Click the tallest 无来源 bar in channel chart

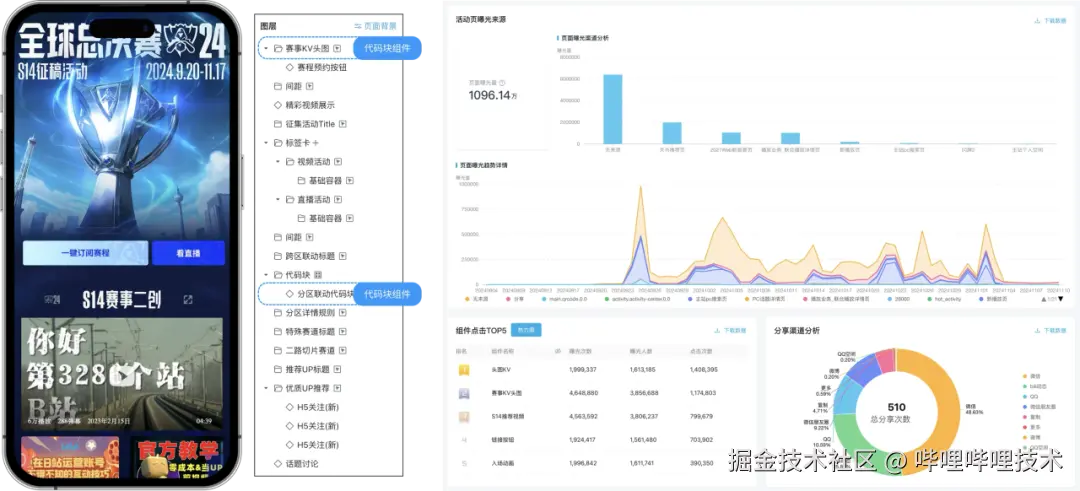613,109
